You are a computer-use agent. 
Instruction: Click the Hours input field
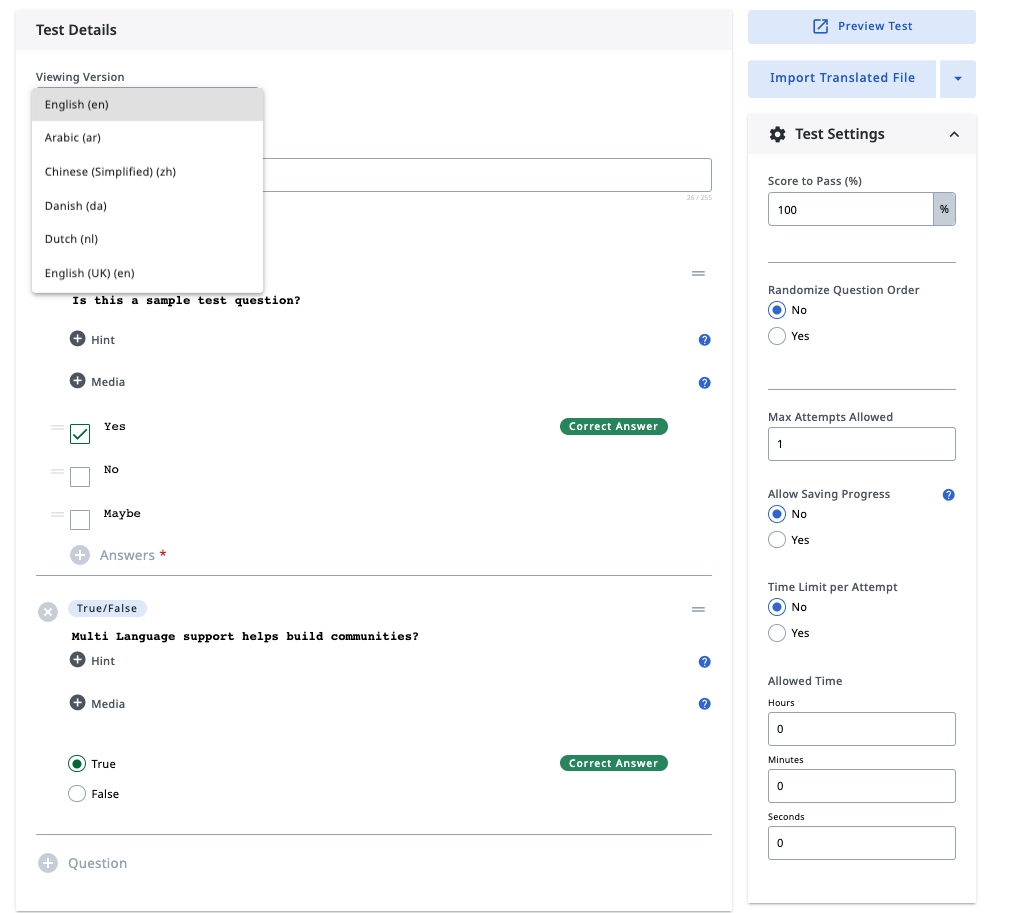click(861, 729)
